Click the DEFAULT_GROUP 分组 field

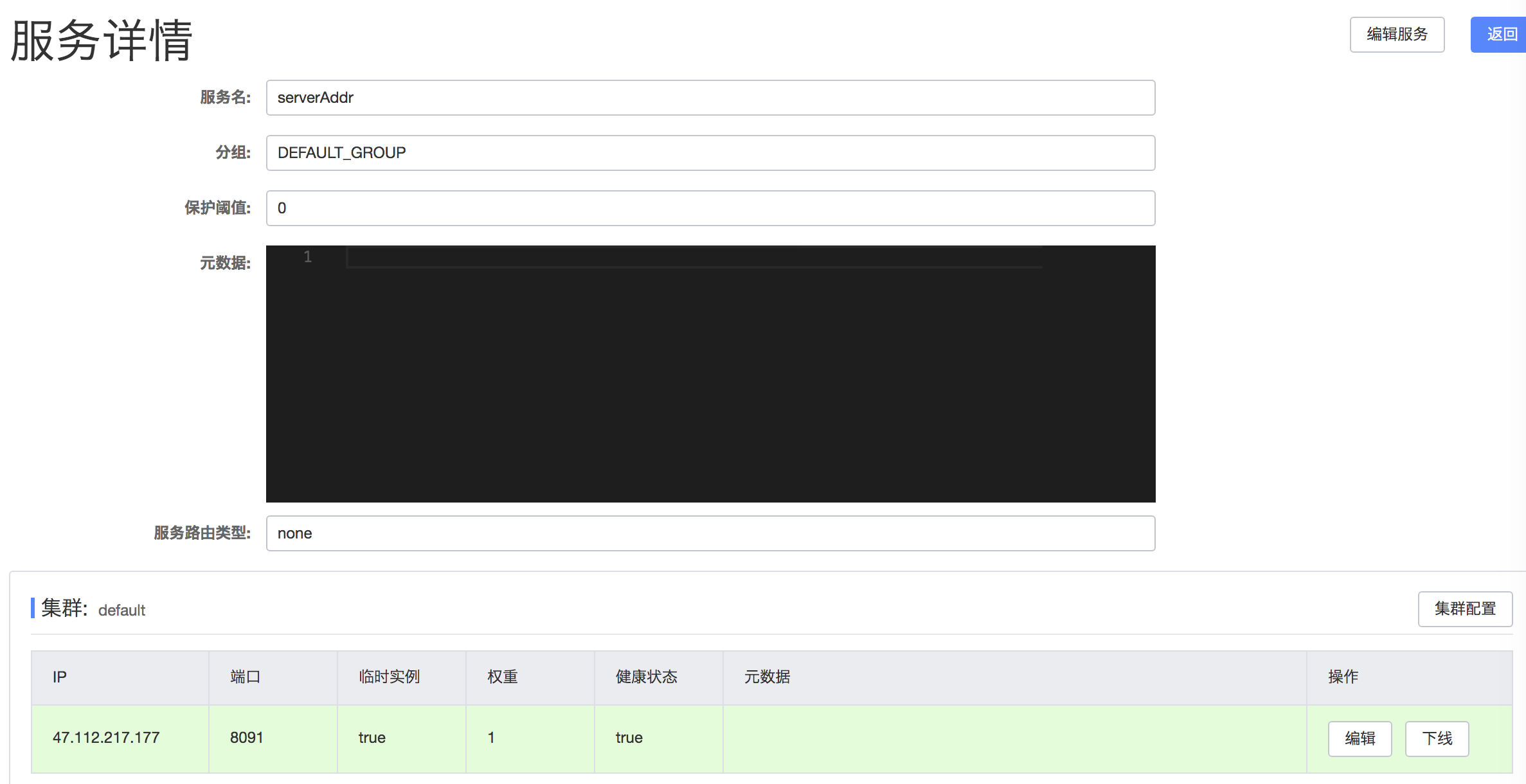click(710, 153)
